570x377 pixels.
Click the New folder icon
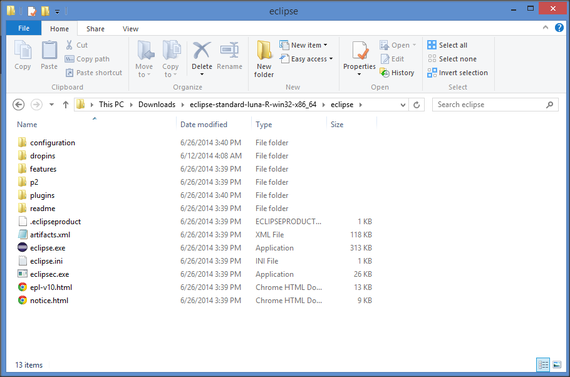[264, 51]
